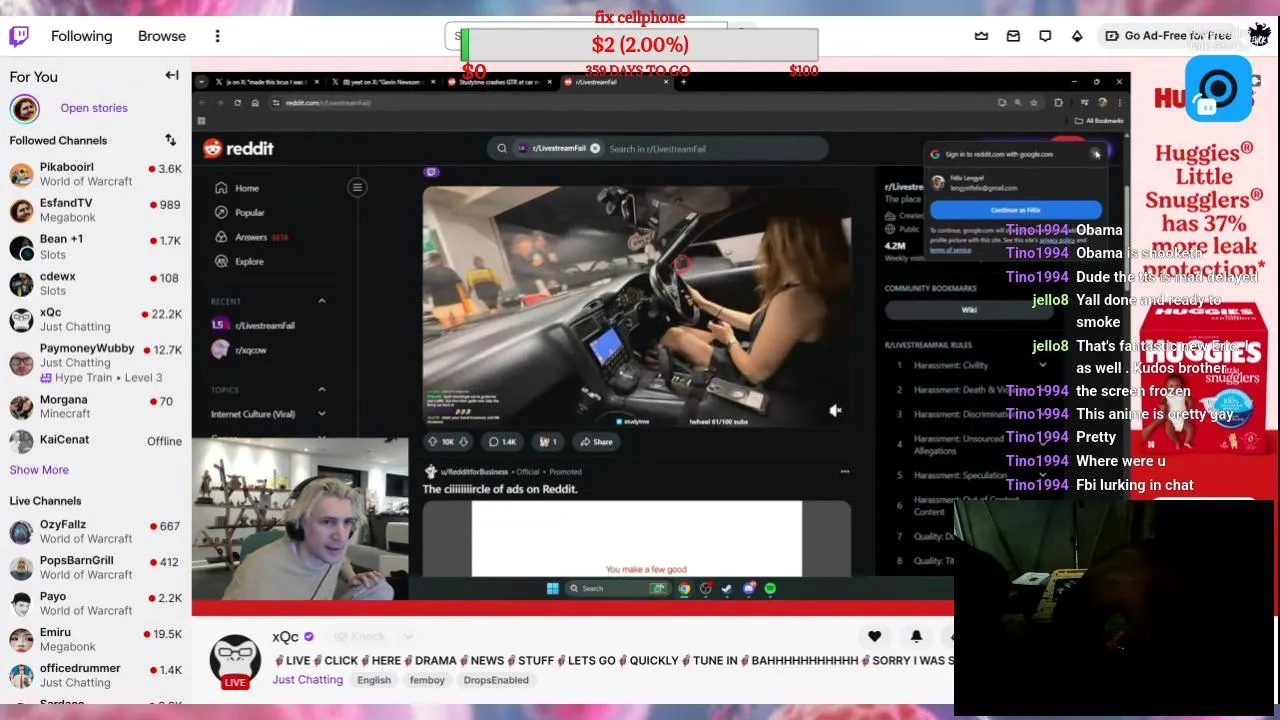Open Whispers chat bubble icon

(x=1045, y=36)
